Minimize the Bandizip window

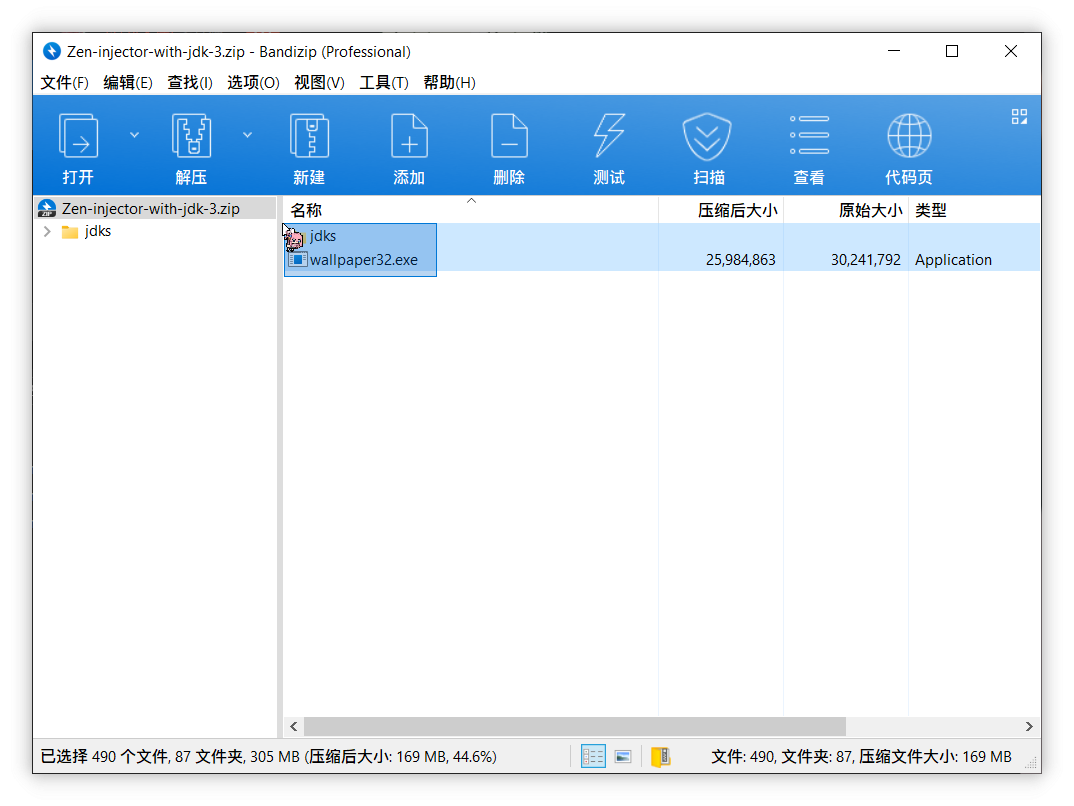pos(894,51)
